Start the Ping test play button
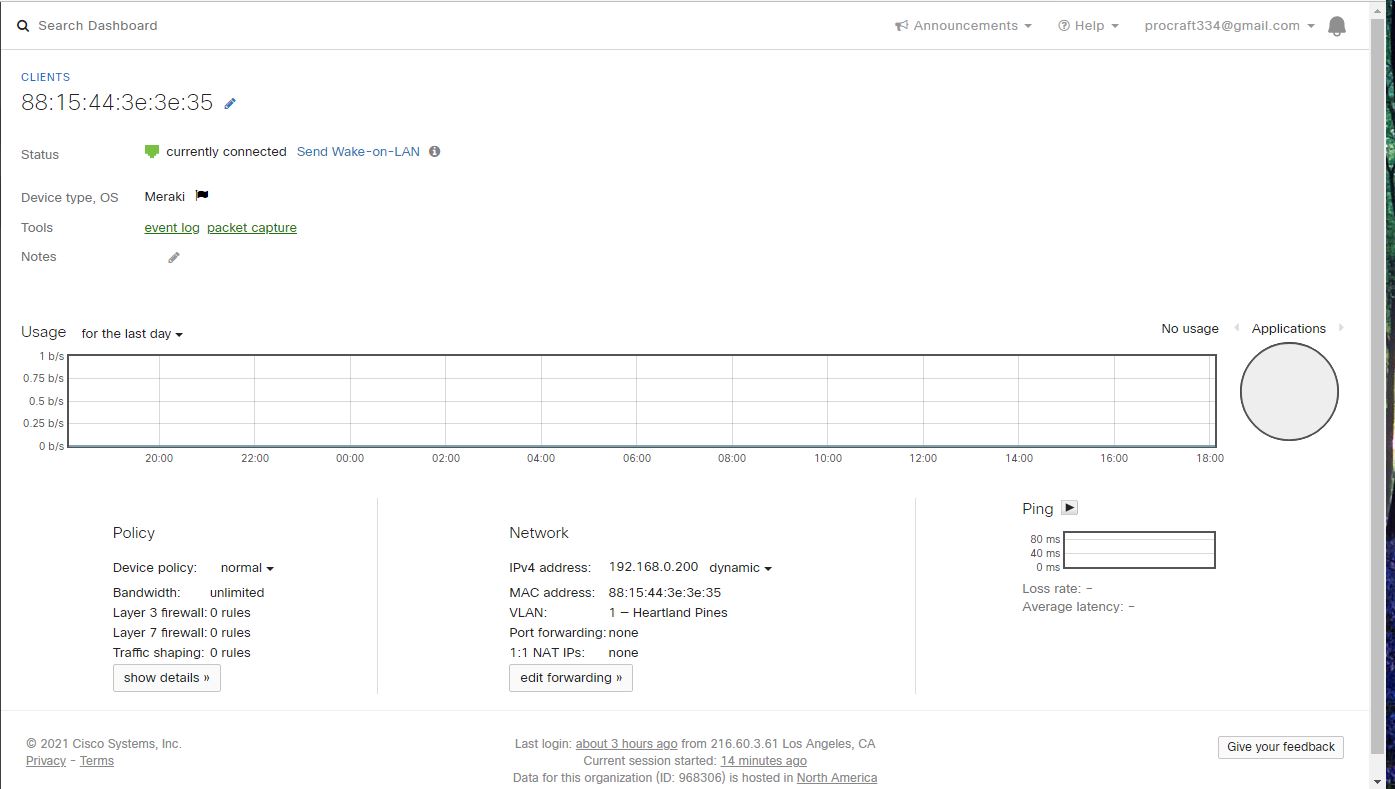The width and height of the screenshot is (1395, 789). pyautogui.click(x=1069, y=508)
